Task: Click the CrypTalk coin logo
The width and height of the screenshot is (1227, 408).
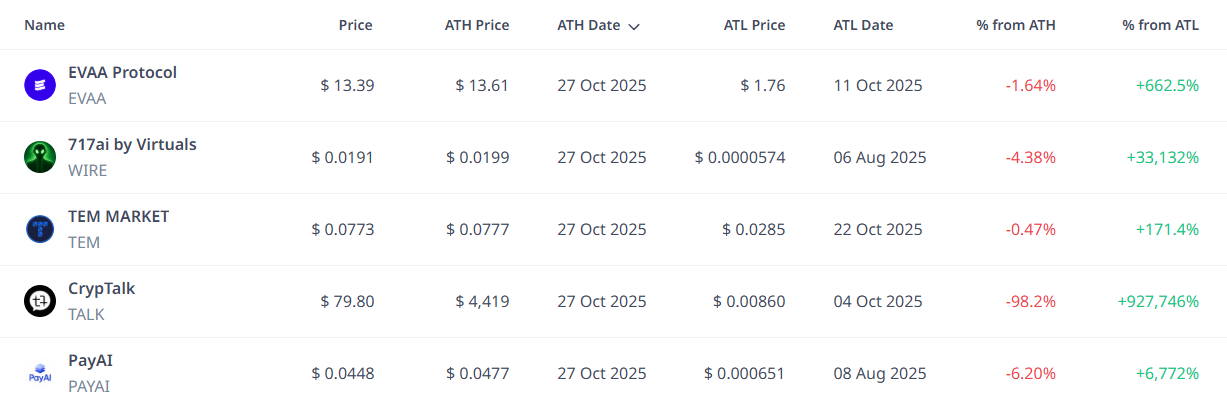Action: click(x=40, y=301)
